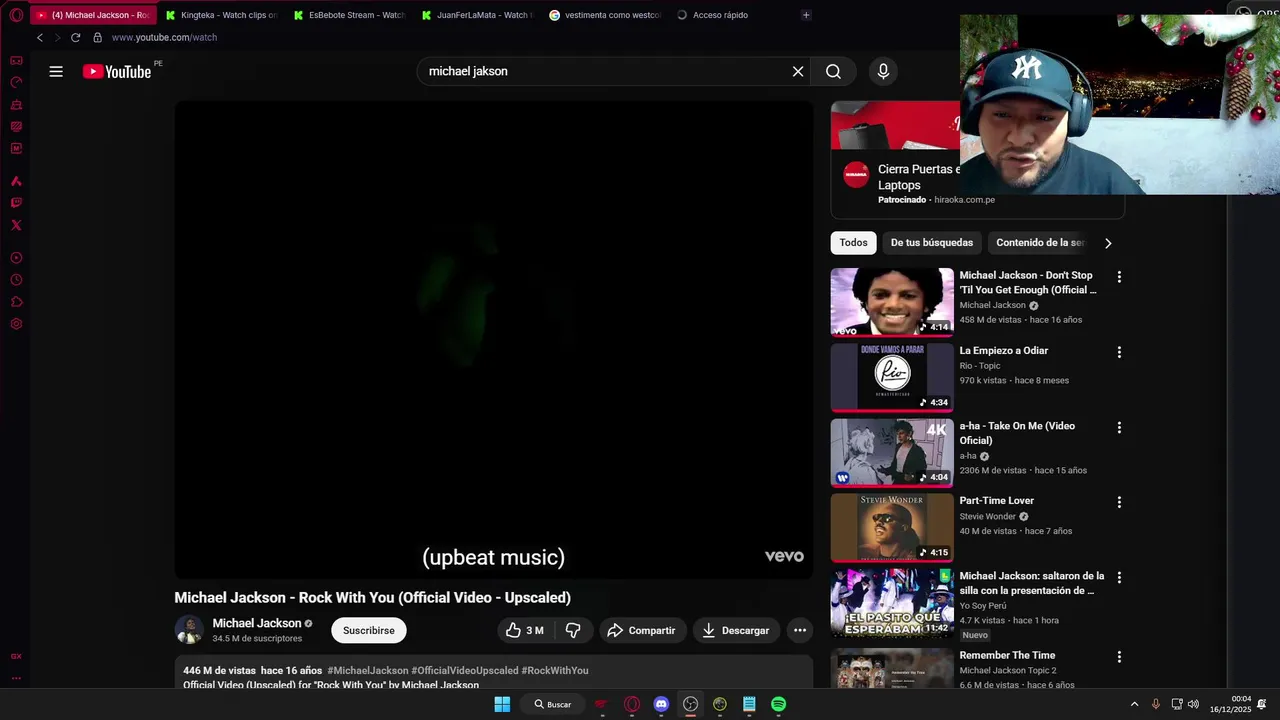Expand hidden system tray icons chevron
This screenshot has width=1280, height=720.
tap(1134, 704)
